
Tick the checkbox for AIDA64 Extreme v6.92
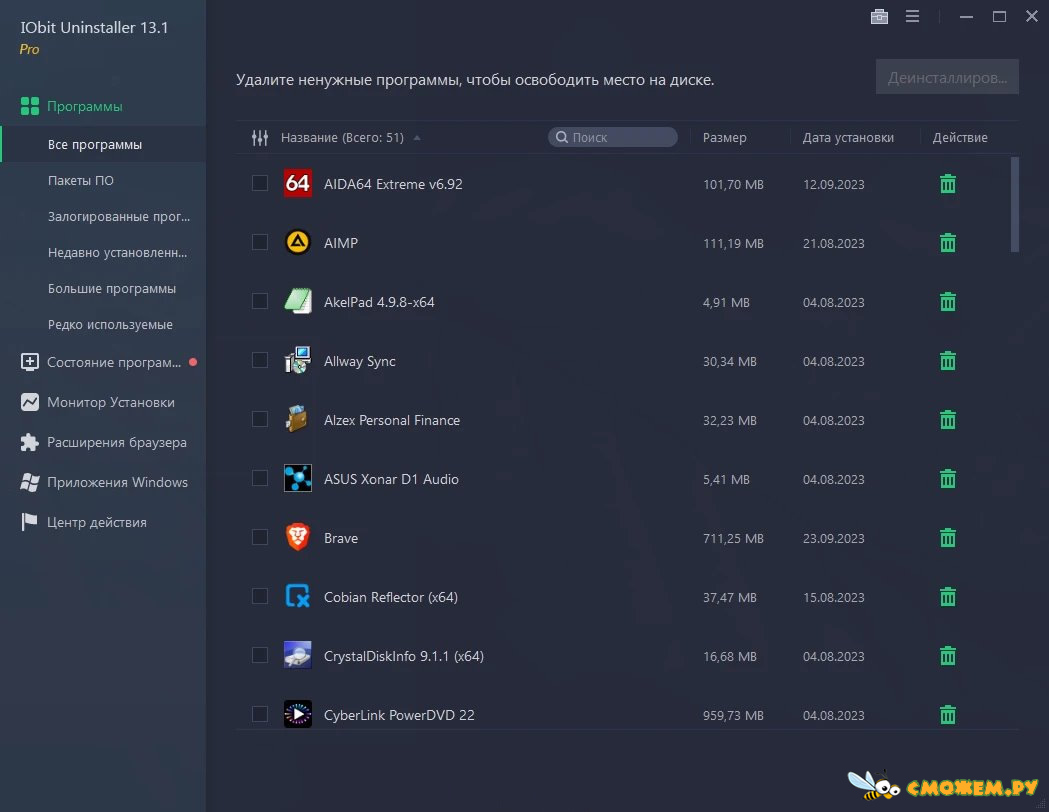coord(260,183)
